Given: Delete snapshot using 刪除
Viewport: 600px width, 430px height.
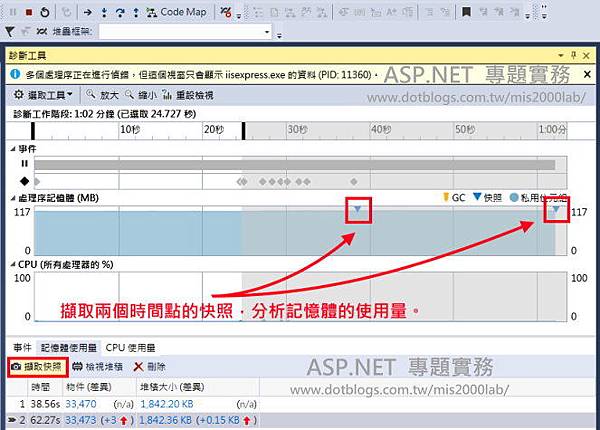Looking at the screenshot, I should [149, 367].
